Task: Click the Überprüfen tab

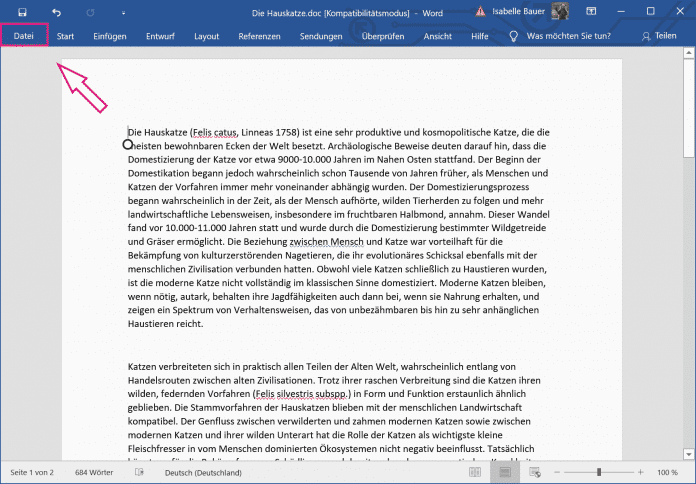Action: click(383, 36)
